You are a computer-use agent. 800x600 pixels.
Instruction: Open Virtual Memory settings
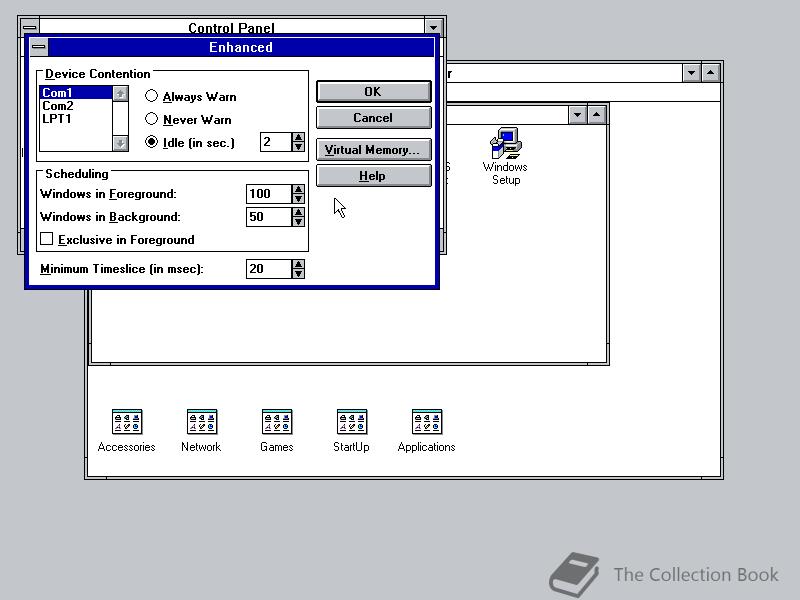(373, 150)
